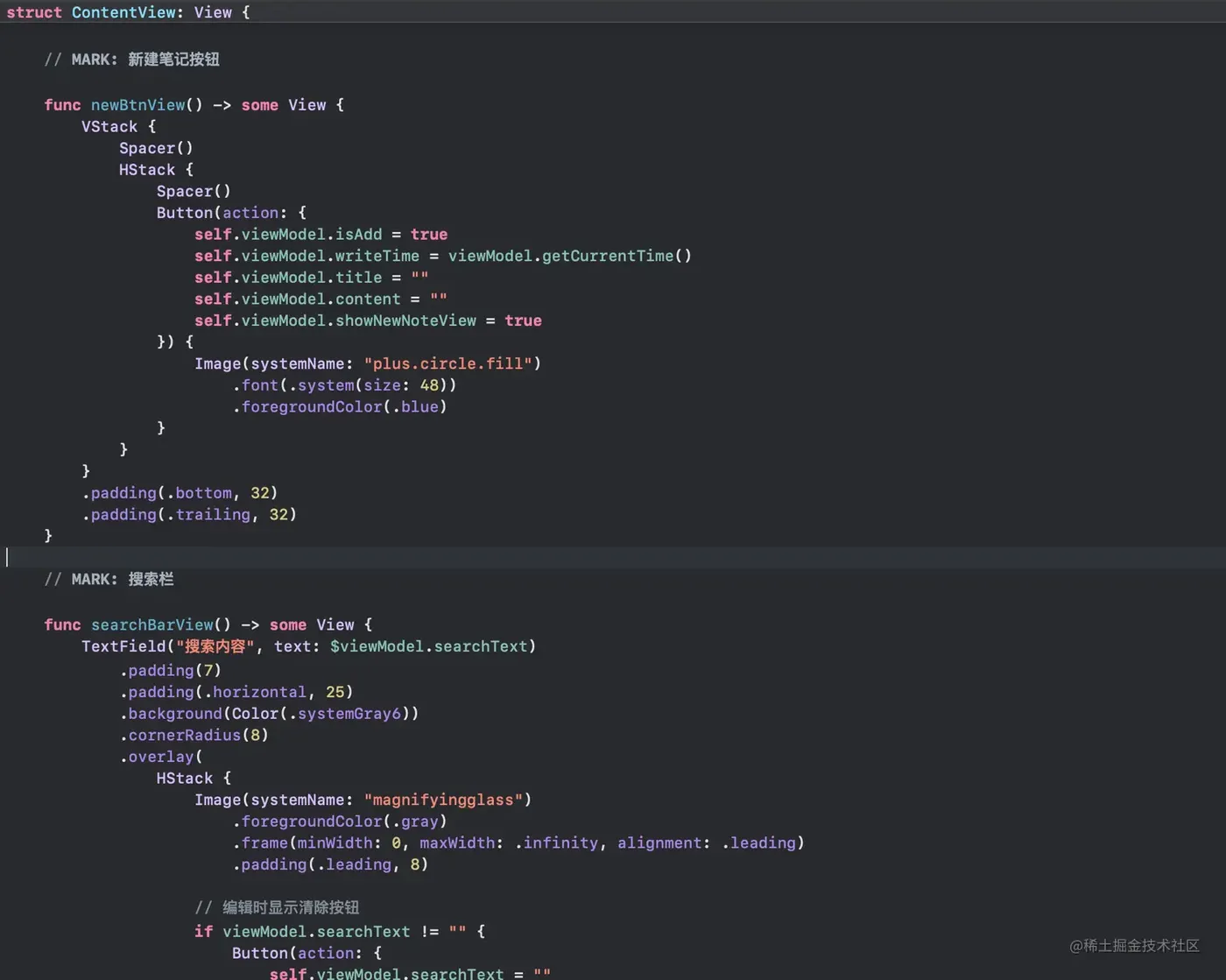Click the '.foregroundColor(.gray)' modifier

click(340, 821)
